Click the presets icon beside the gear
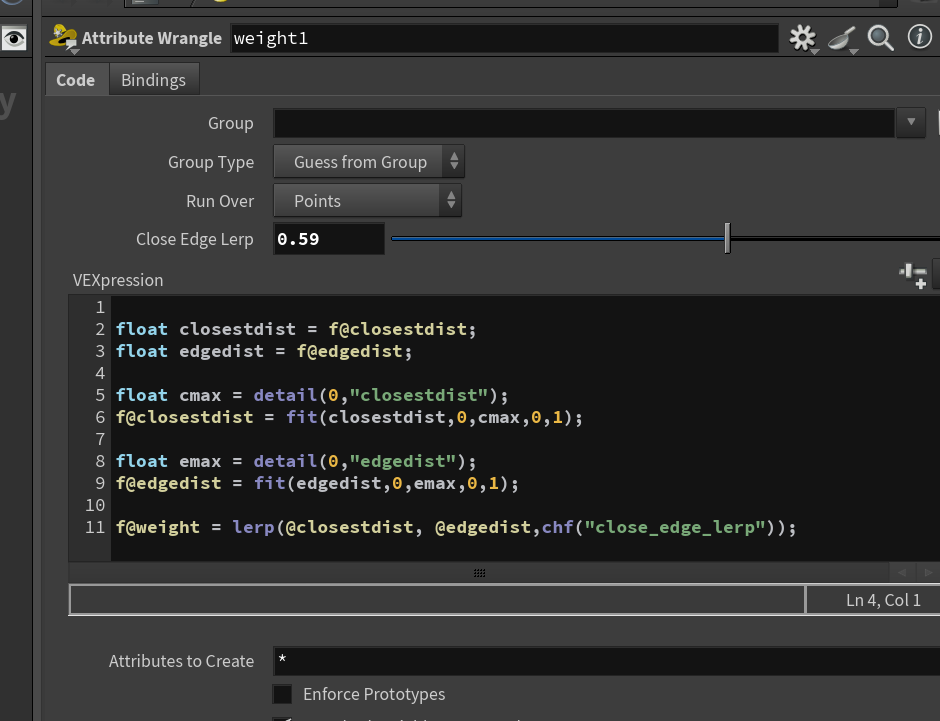940x721 pixels. click(x=842, y=39)
